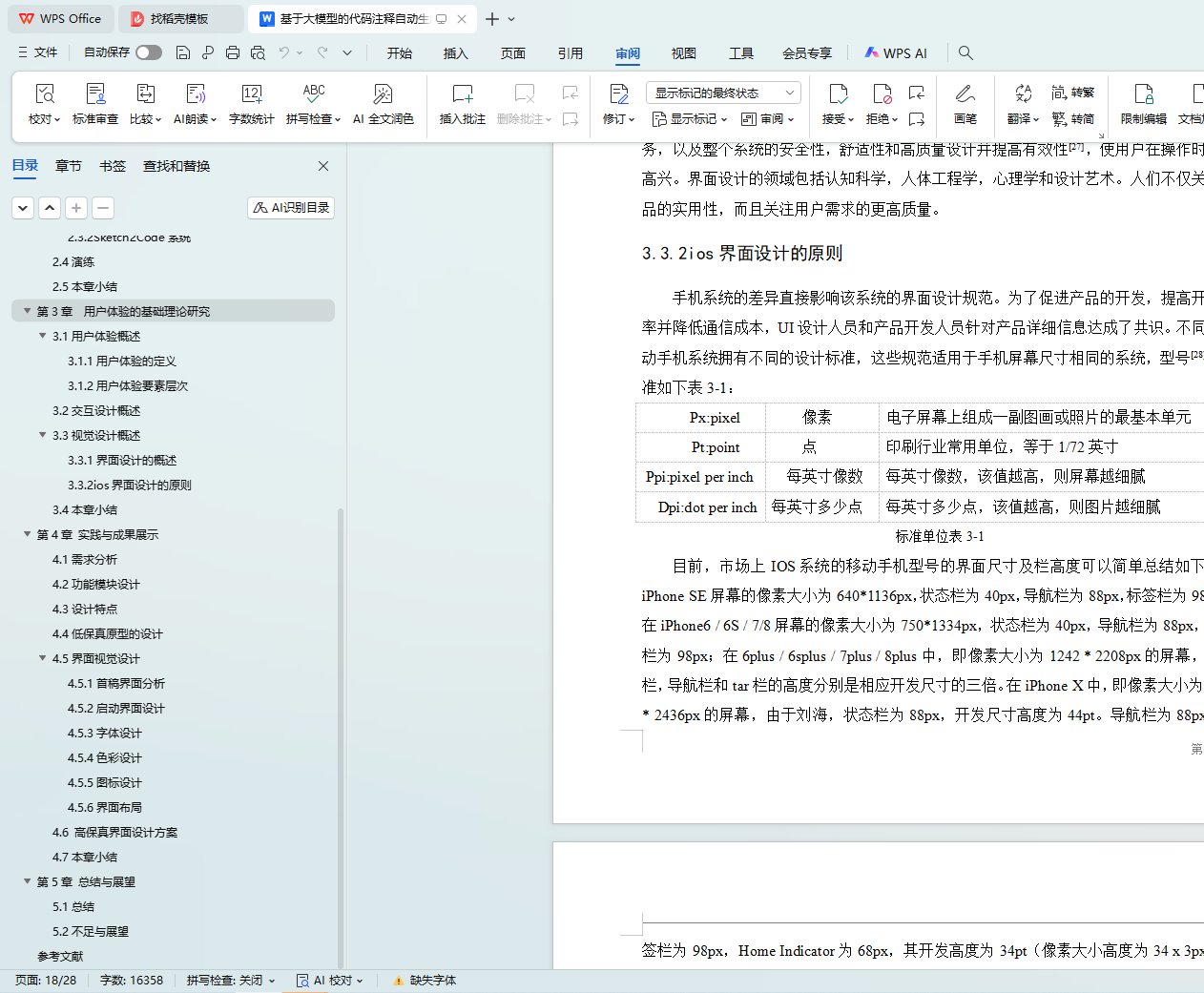The image size is (1204, 993).
Task: Click the print icon in quick toolbar
Action: pos(233,52)
